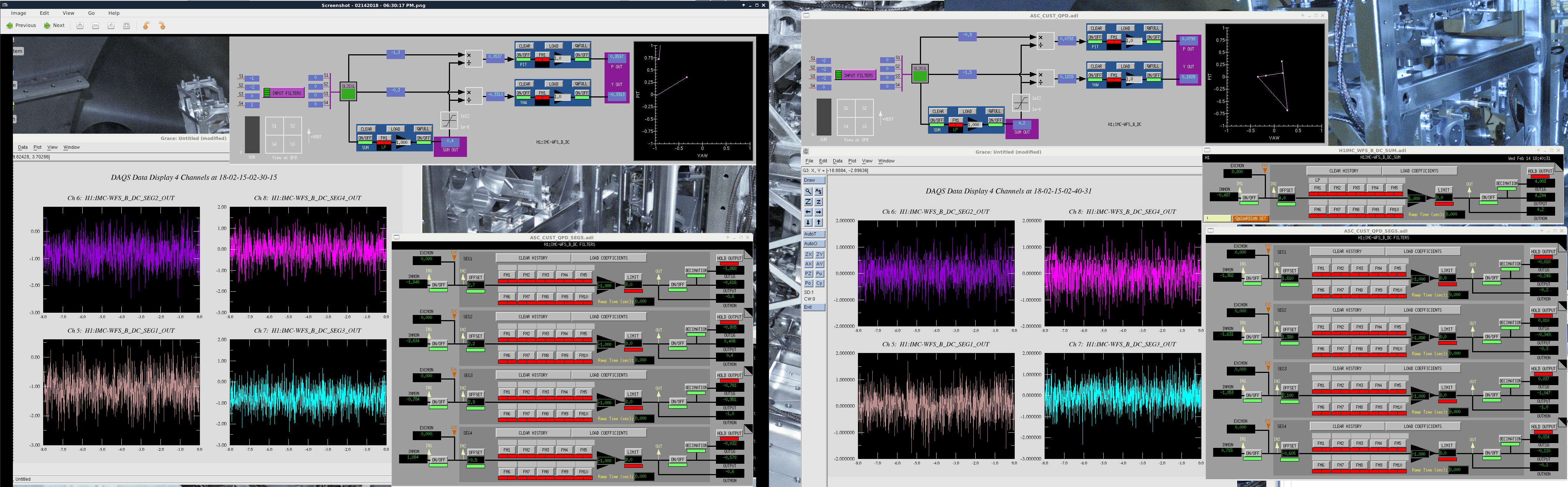Open the yellow '!' related display menu
This screenshot has width=1568, height=487.
point(1217,218)
